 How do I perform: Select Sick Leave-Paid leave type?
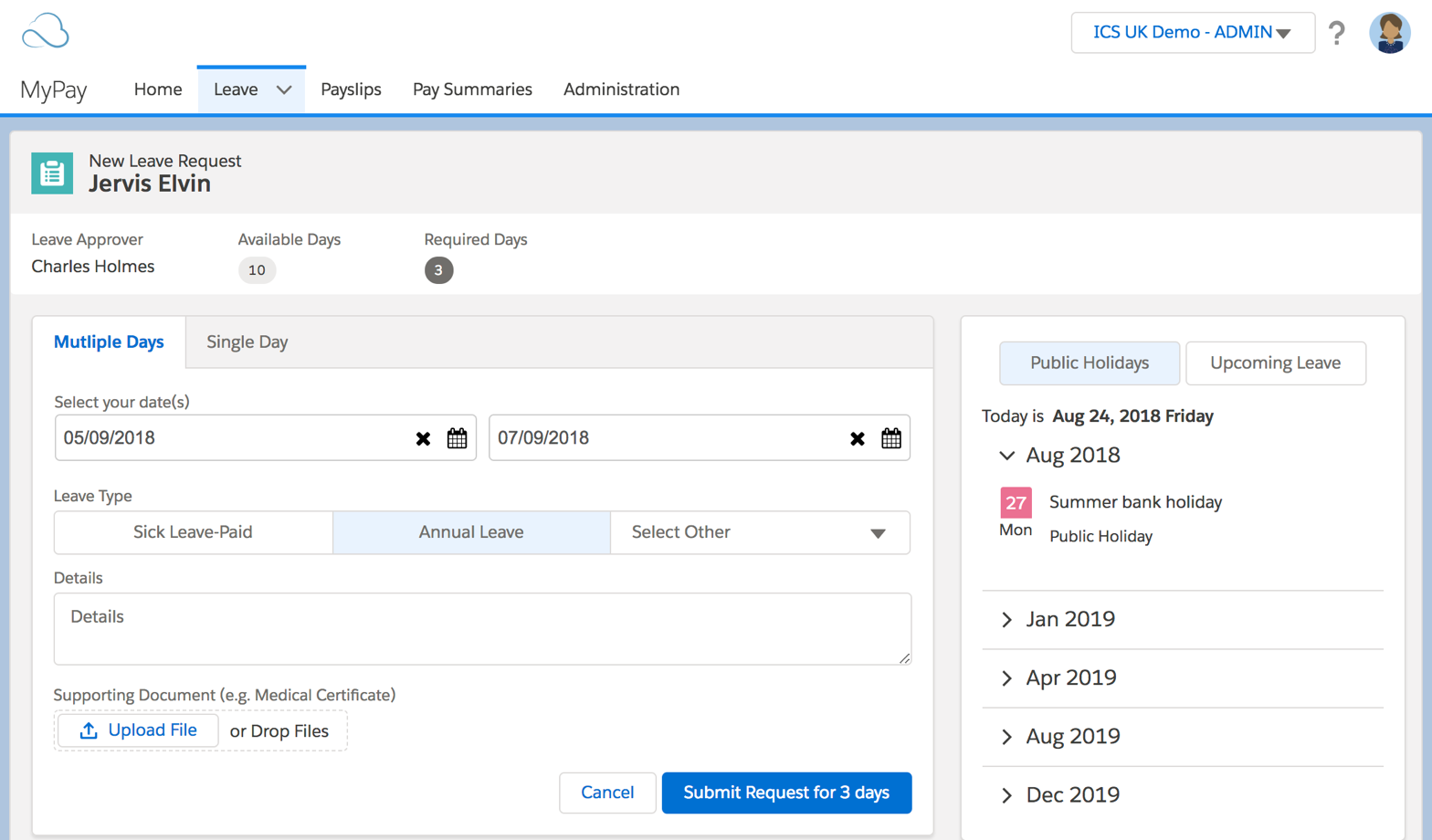193,532
